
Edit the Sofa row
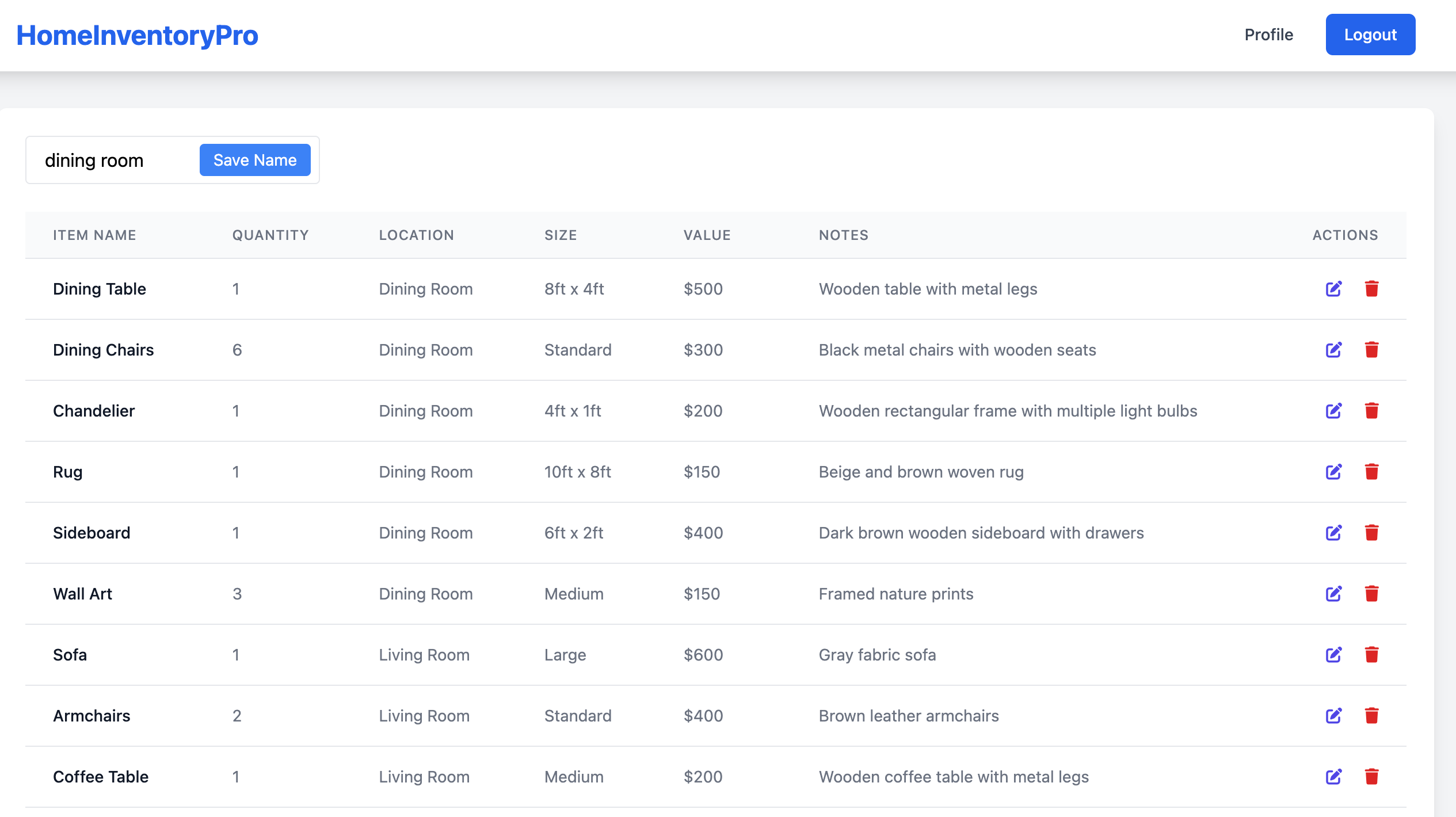click(x=1333, y=655)
